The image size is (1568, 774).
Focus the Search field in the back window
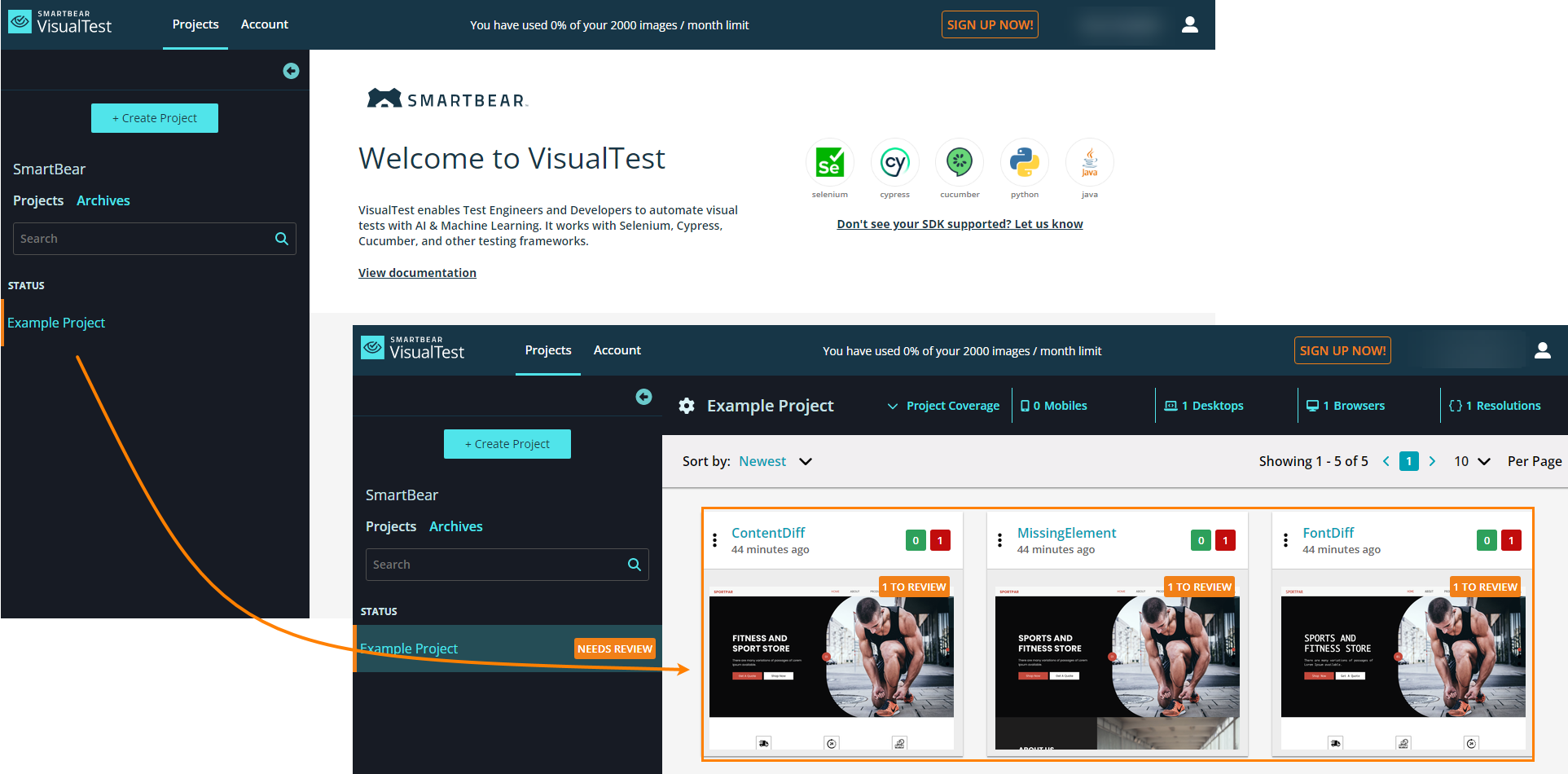pos(155,239)
